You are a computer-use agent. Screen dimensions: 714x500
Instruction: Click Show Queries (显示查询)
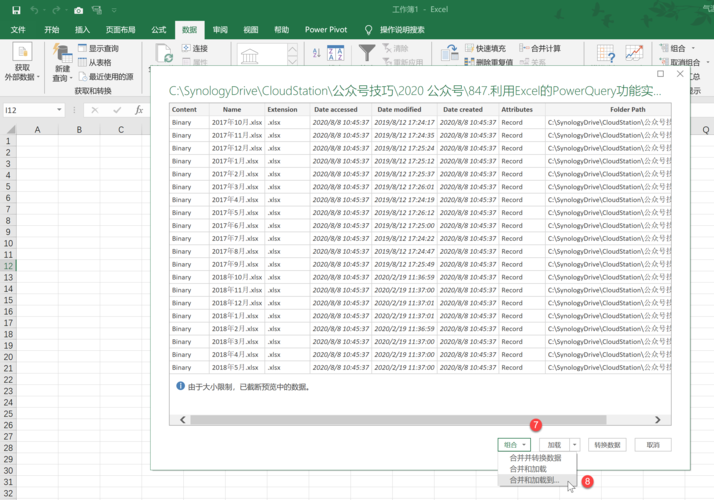tap(98, 48)
